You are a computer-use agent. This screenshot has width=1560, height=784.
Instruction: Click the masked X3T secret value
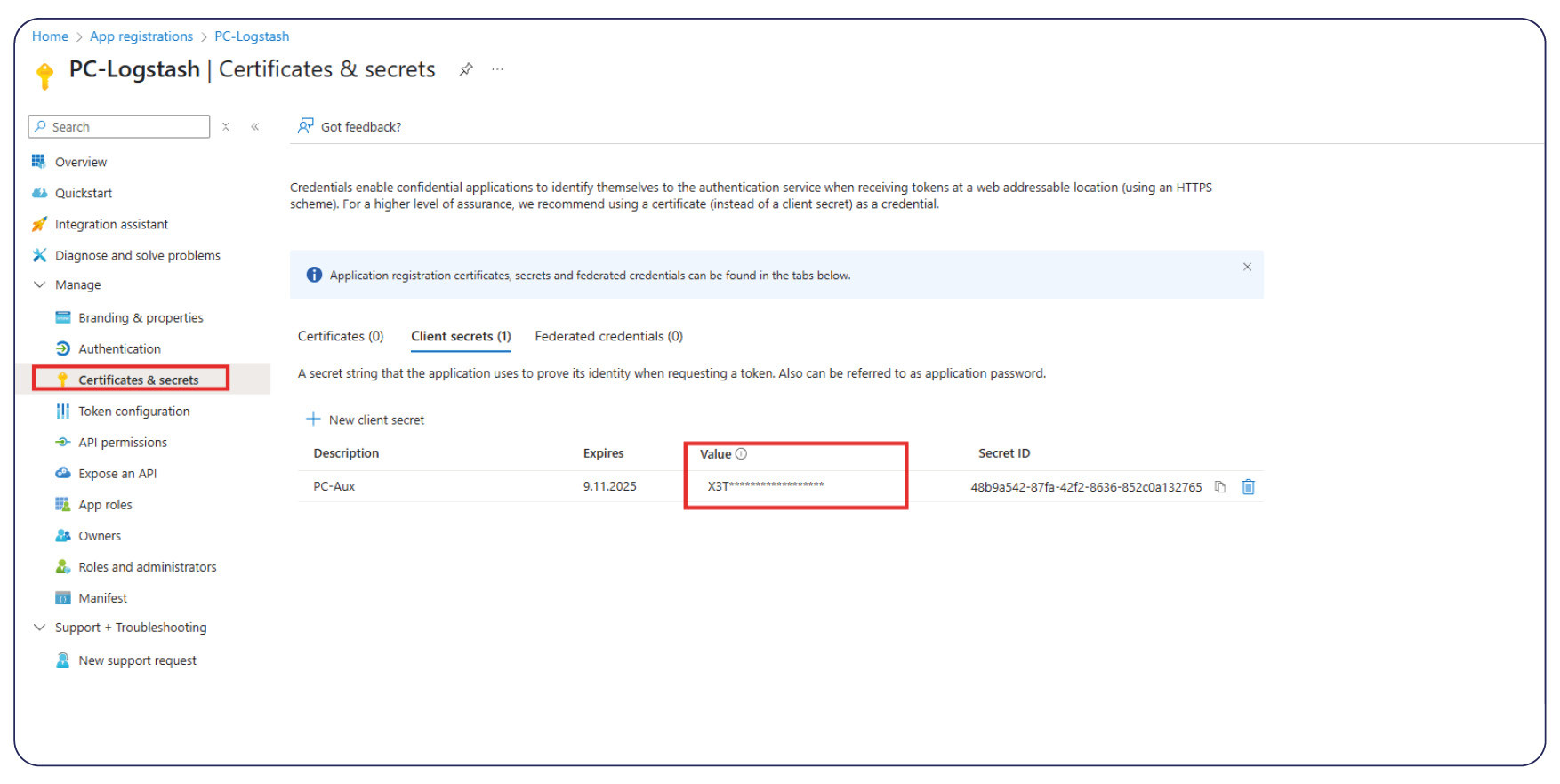[x=766, y=485]
